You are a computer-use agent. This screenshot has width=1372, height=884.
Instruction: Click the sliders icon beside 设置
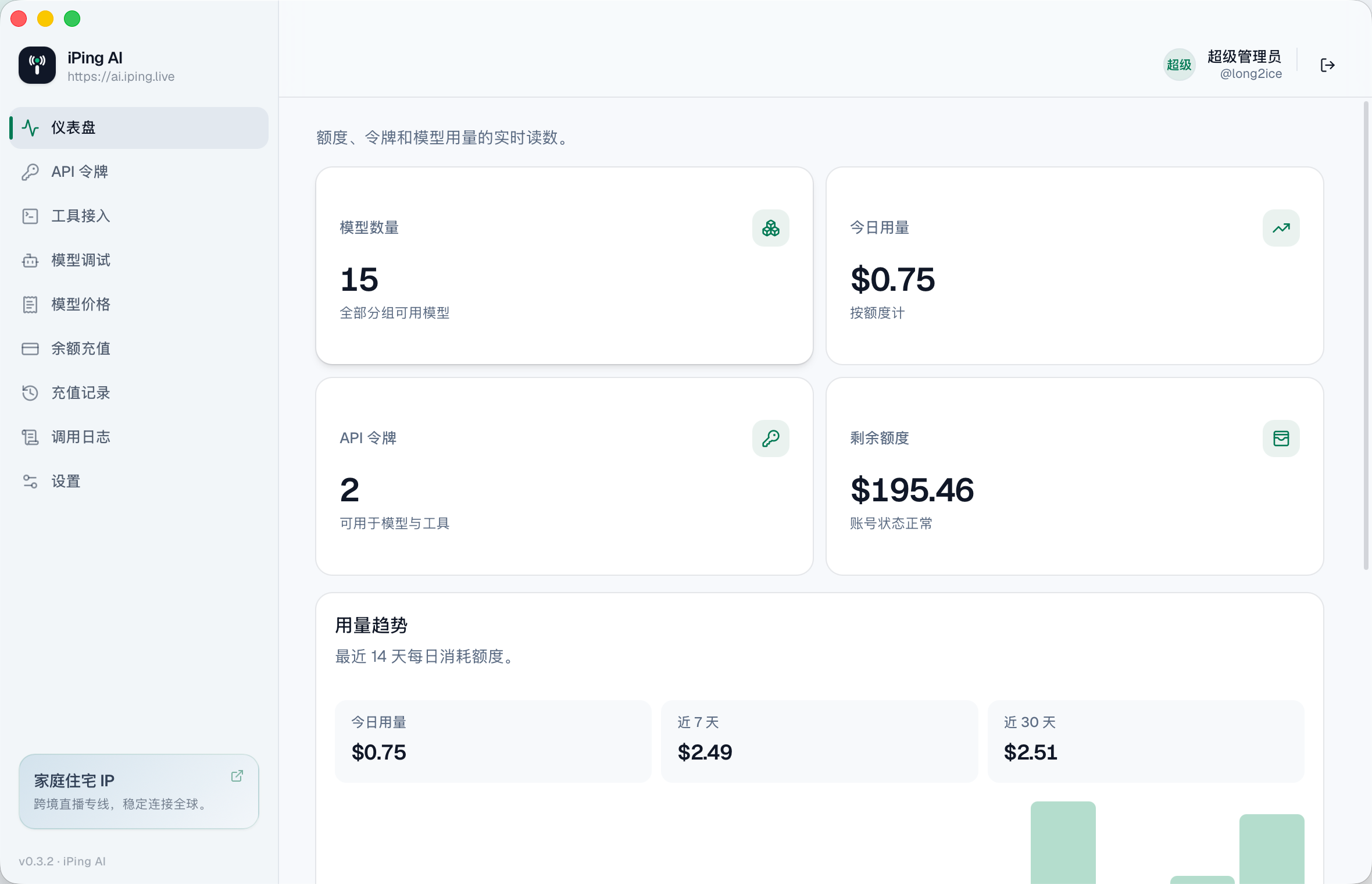click(x=30, y=481)
